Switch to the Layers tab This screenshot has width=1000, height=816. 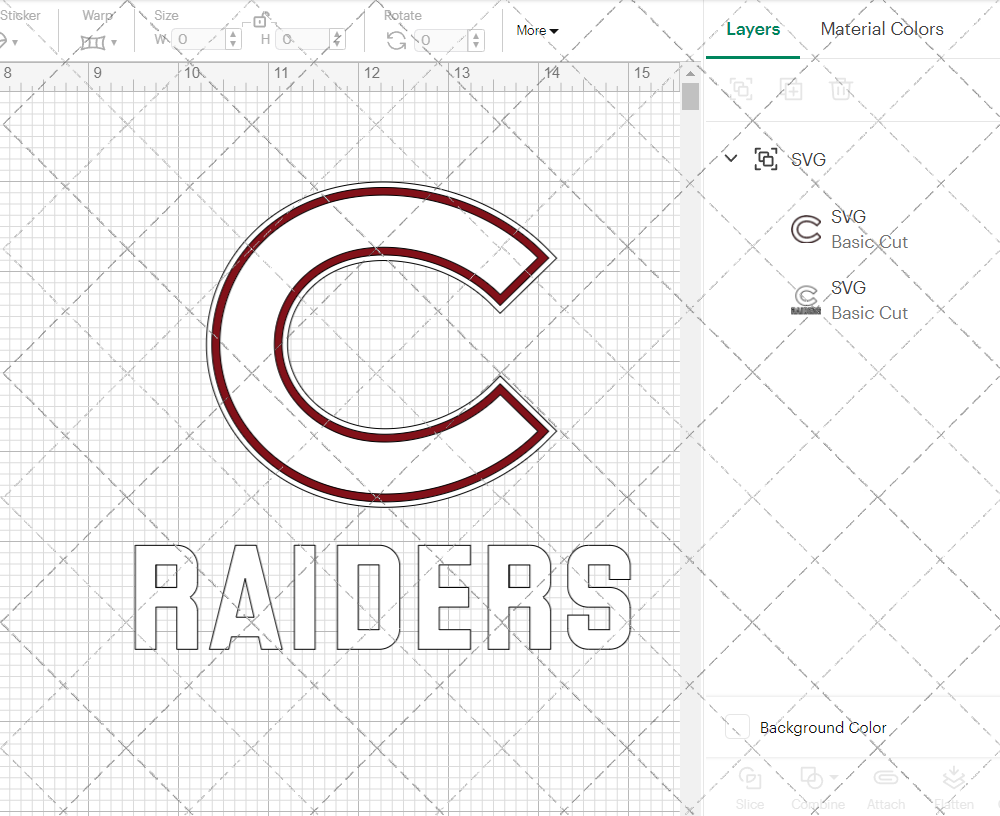[753, 29]
